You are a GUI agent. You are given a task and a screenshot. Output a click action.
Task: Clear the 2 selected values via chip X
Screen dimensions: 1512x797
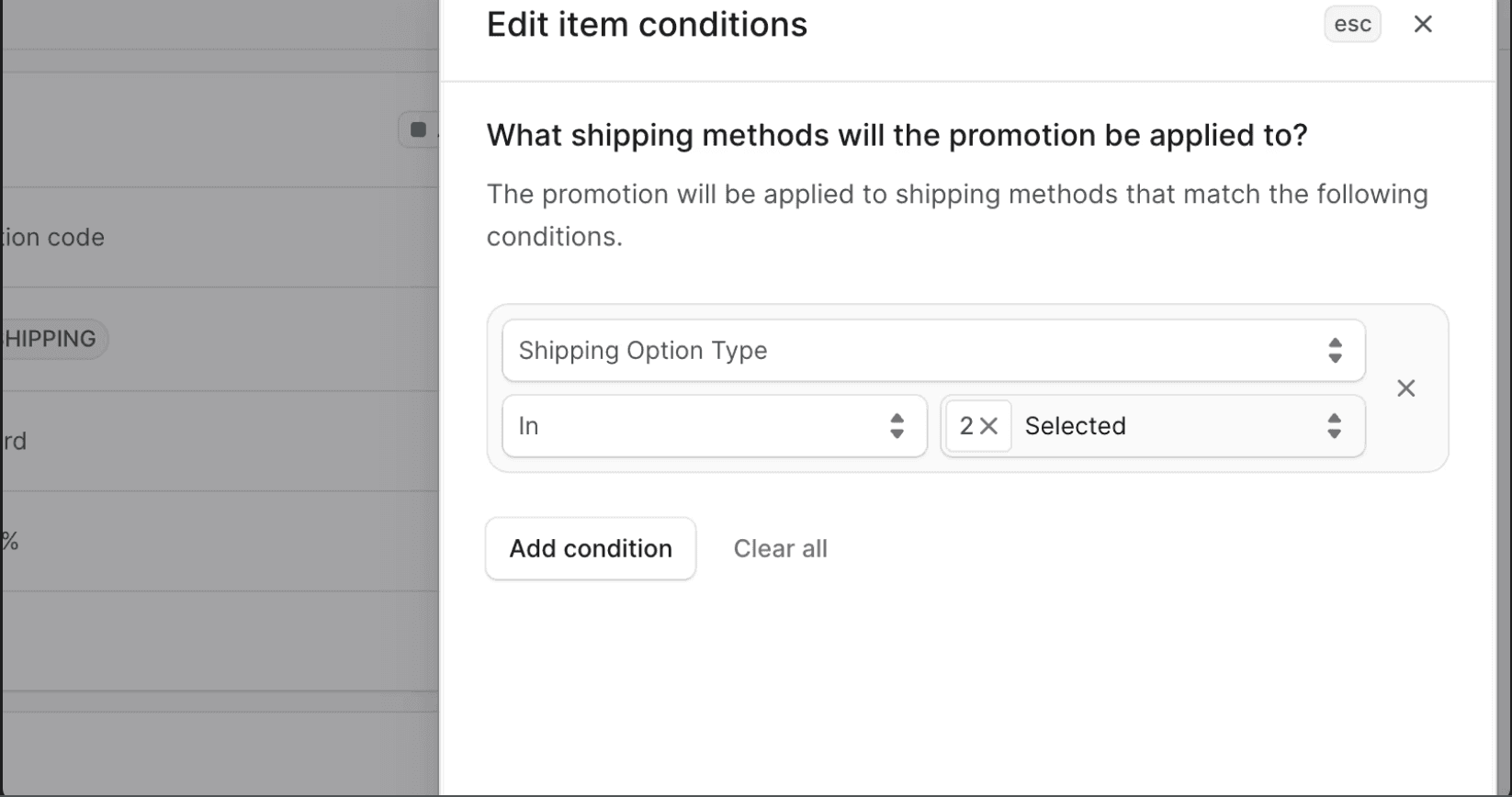point(990,425)
